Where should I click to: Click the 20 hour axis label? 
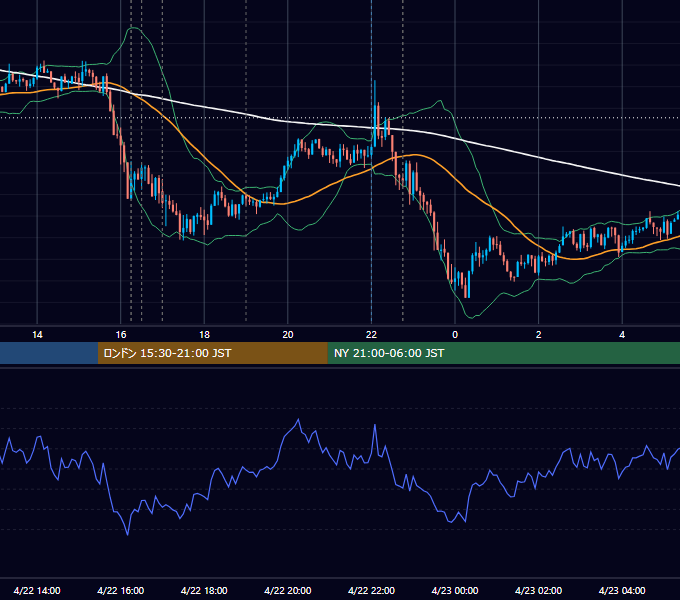click(288, 335)
